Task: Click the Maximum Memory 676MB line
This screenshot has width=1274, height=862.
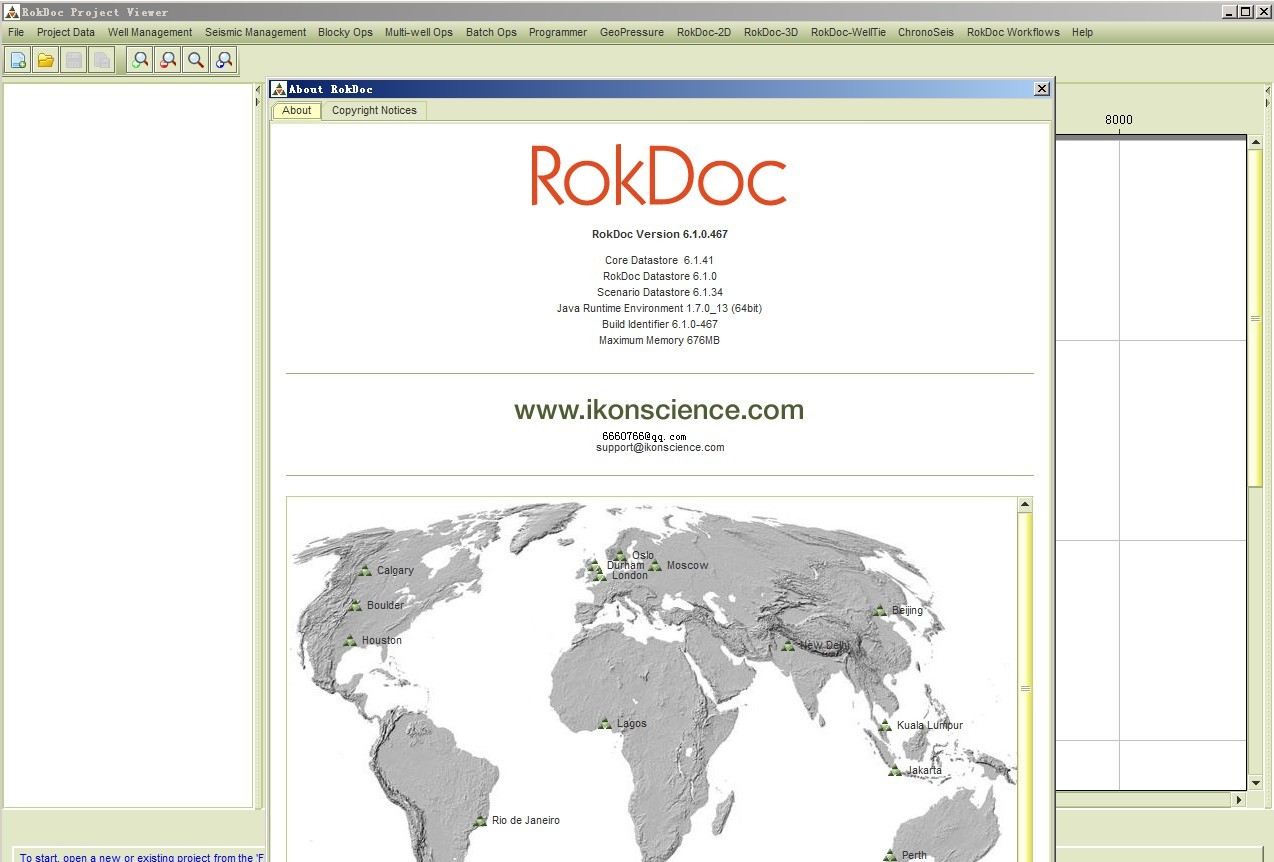Action: click(659, 341)
